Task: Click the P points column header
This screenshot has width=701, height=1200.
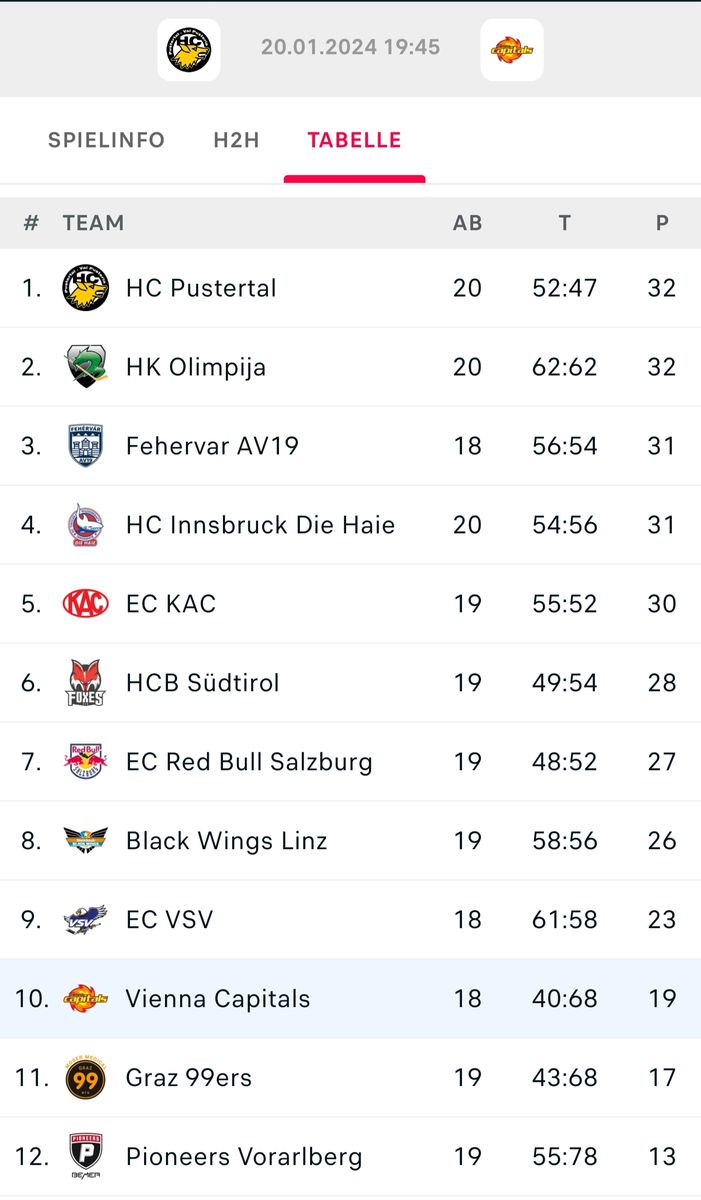Action: (662, 223)
